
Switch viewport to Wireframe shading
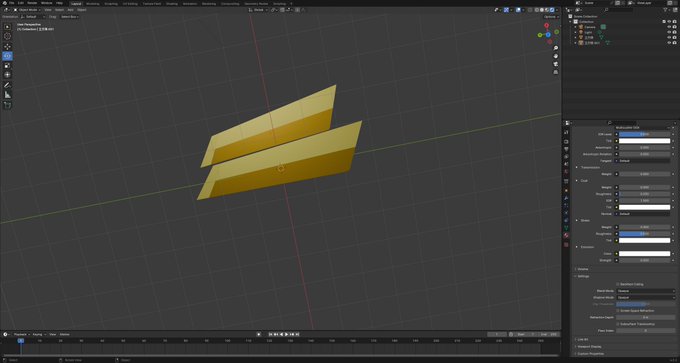pyautogui.click(x=536, y=10)
